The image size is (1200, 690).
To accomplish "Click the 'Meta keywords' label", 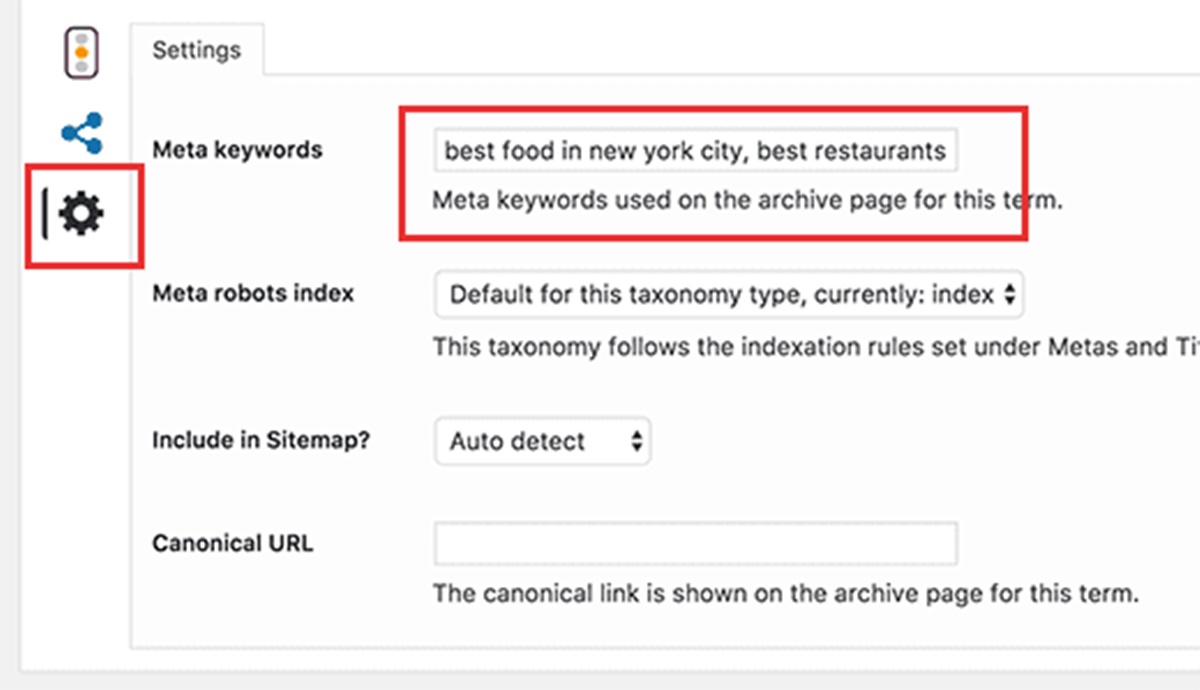I will pos(237,150).
